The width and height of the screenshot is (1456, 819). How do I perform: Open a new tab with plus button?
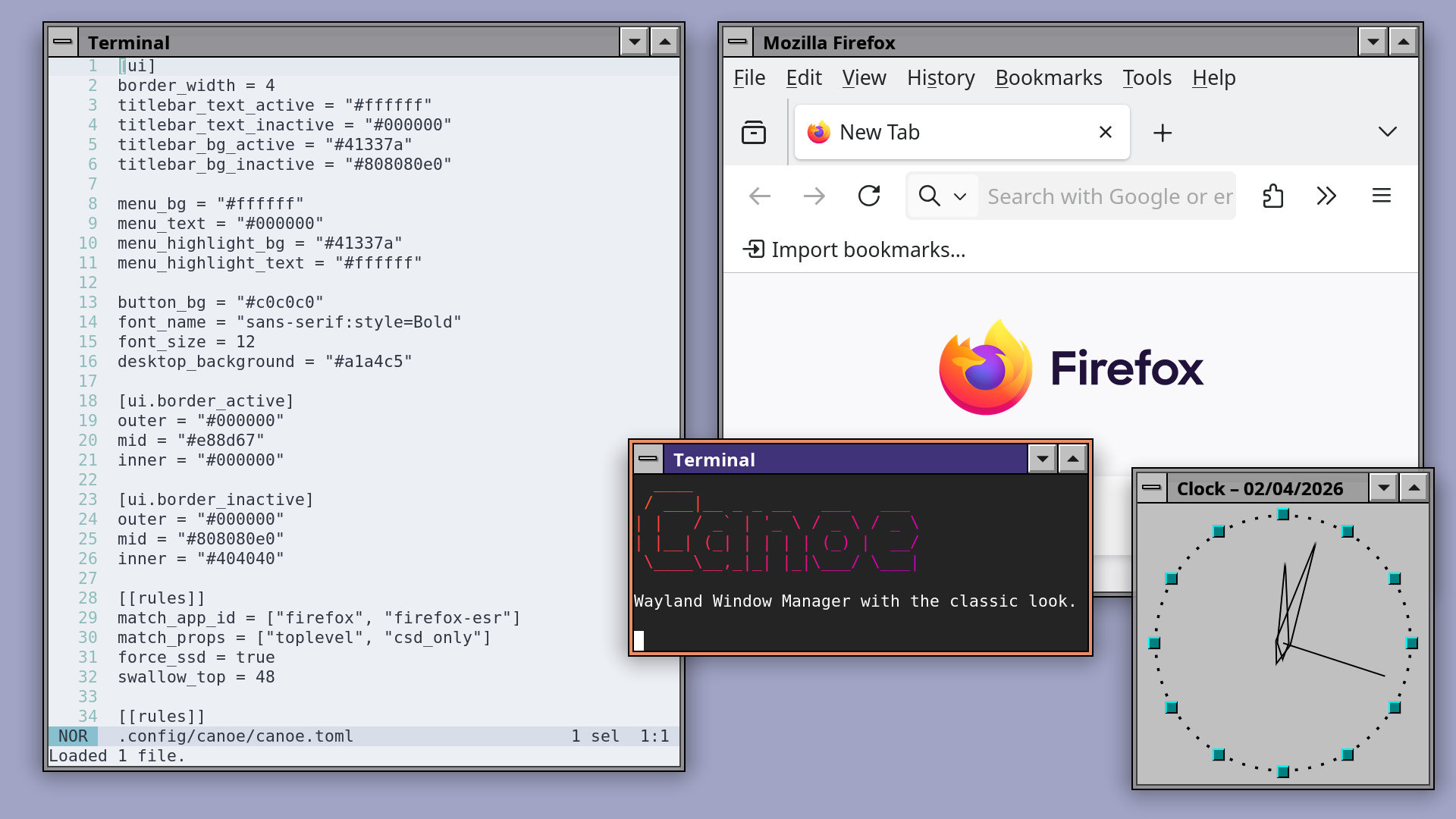1162,133
